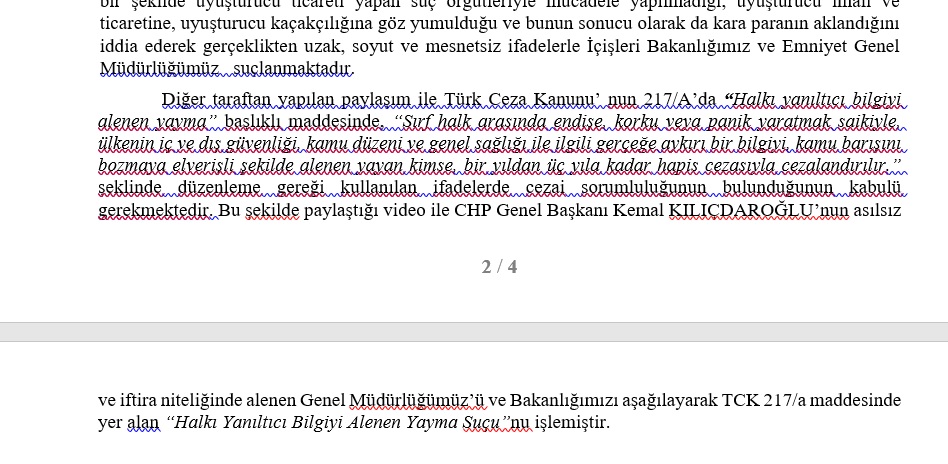Click the italic word "ülkenin"
Screen dimensions: 948x464
tap(124, 144)
